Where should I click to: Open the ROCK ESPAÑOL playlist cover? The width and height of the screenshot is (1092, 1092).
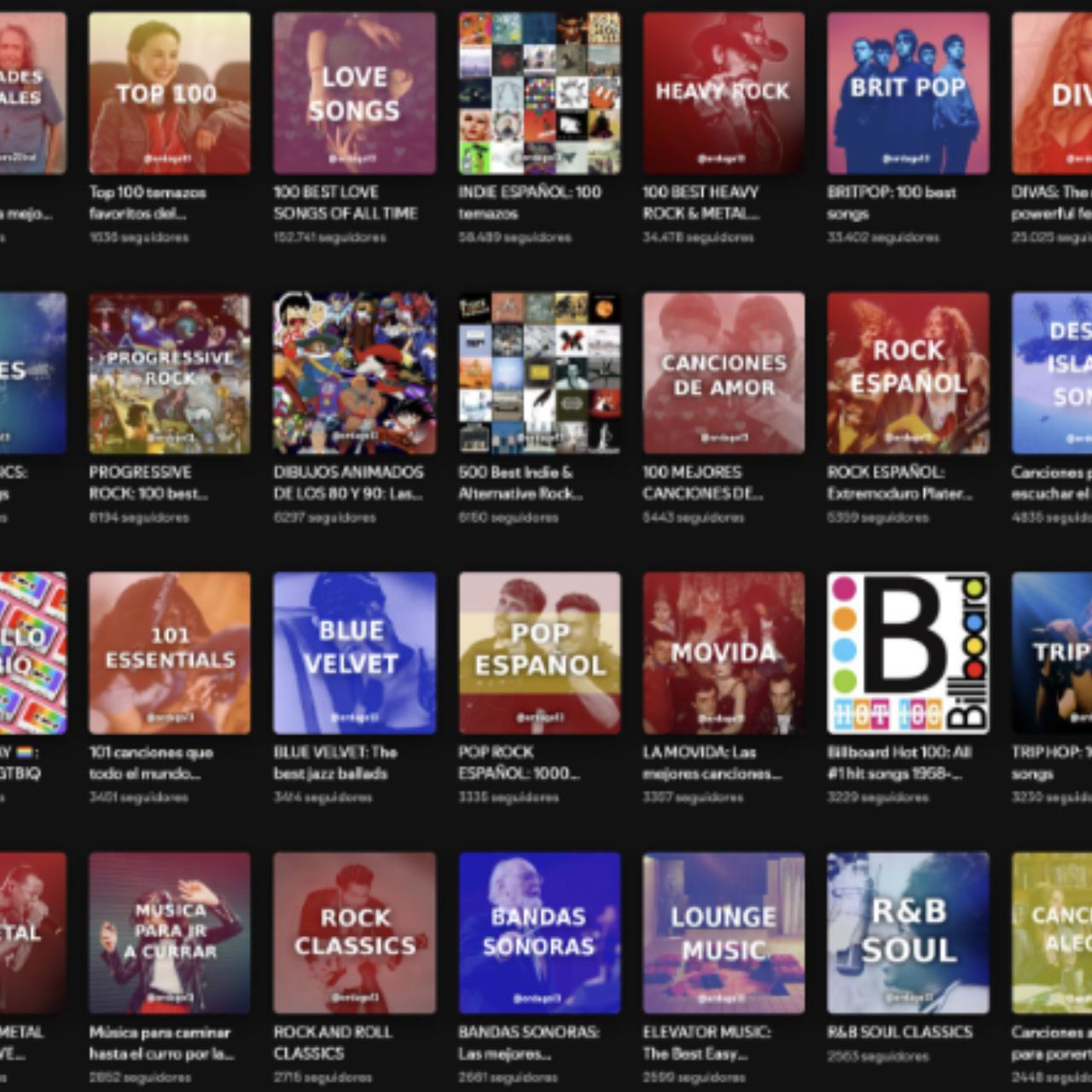click(908, 373)
